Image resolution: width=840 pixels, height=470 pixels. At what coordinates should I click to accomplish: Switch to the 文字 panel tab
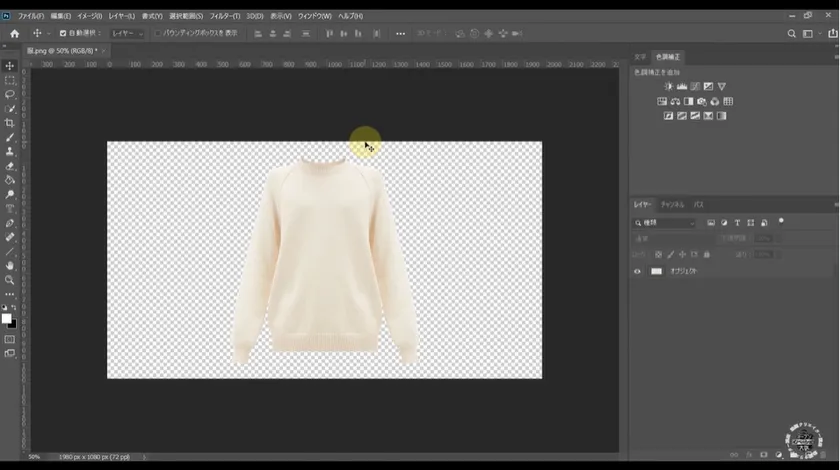(640, 57)
